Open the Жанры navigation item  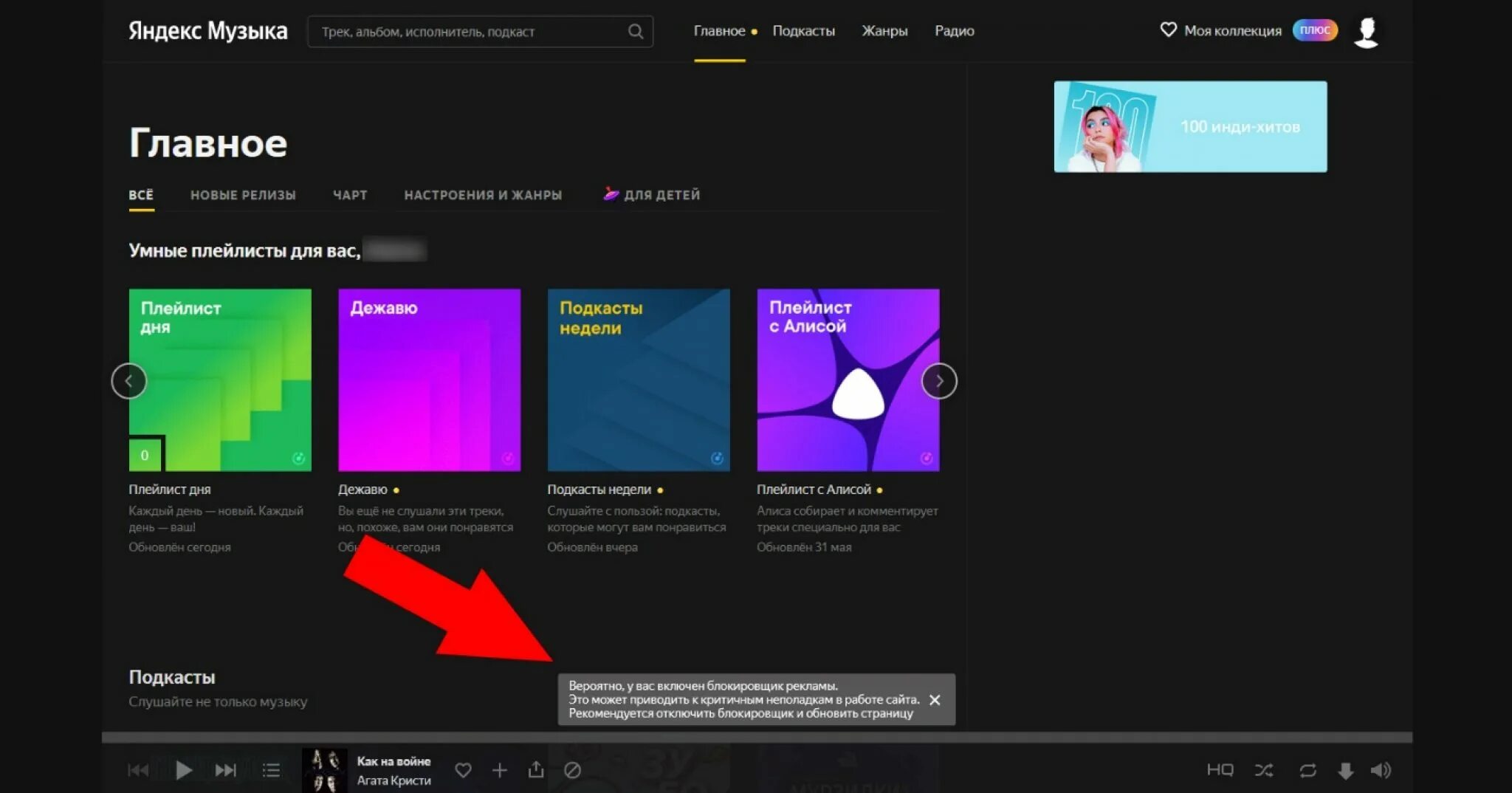click(x=884, y=31)
